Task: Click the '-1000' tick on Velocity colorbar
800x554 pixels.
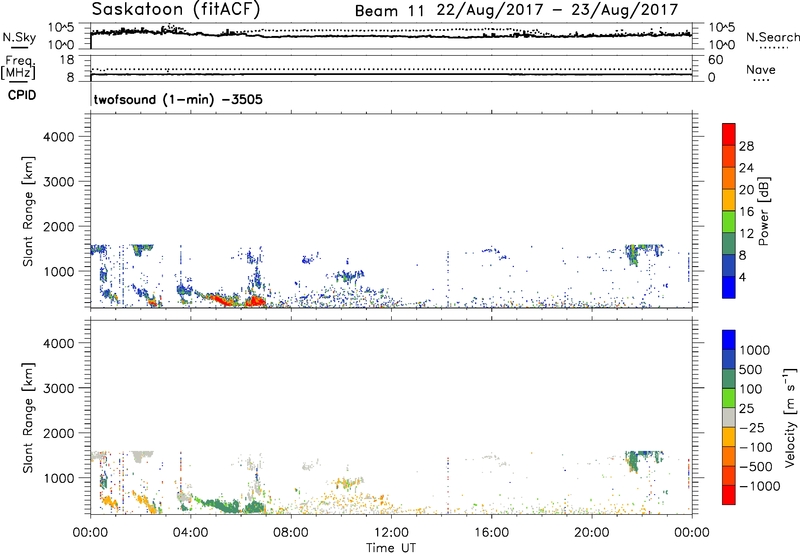Action: [x=759, y=486]
